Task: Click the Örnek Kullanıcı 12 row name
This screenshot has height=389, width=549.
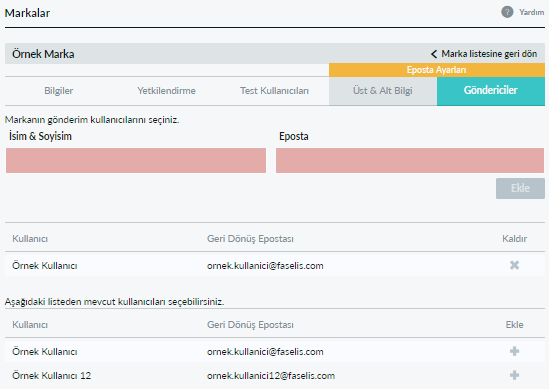Action: (51, 376)
